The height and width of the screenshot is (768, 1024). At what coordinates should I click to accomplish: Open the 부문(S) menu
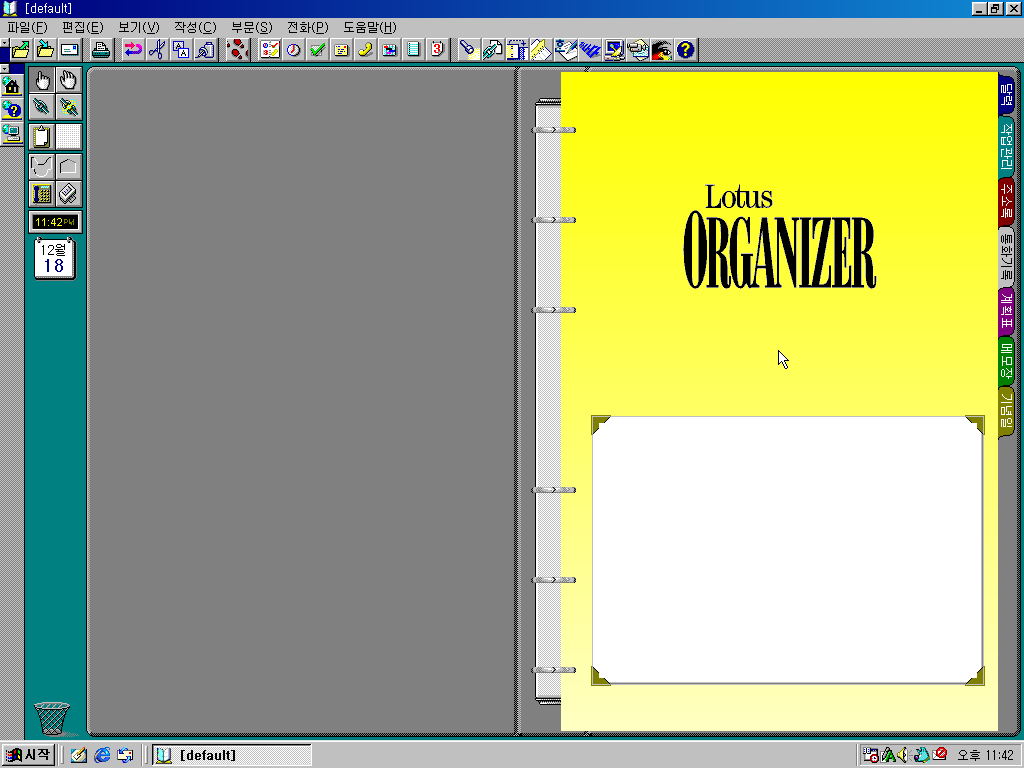tap(252, 27)
